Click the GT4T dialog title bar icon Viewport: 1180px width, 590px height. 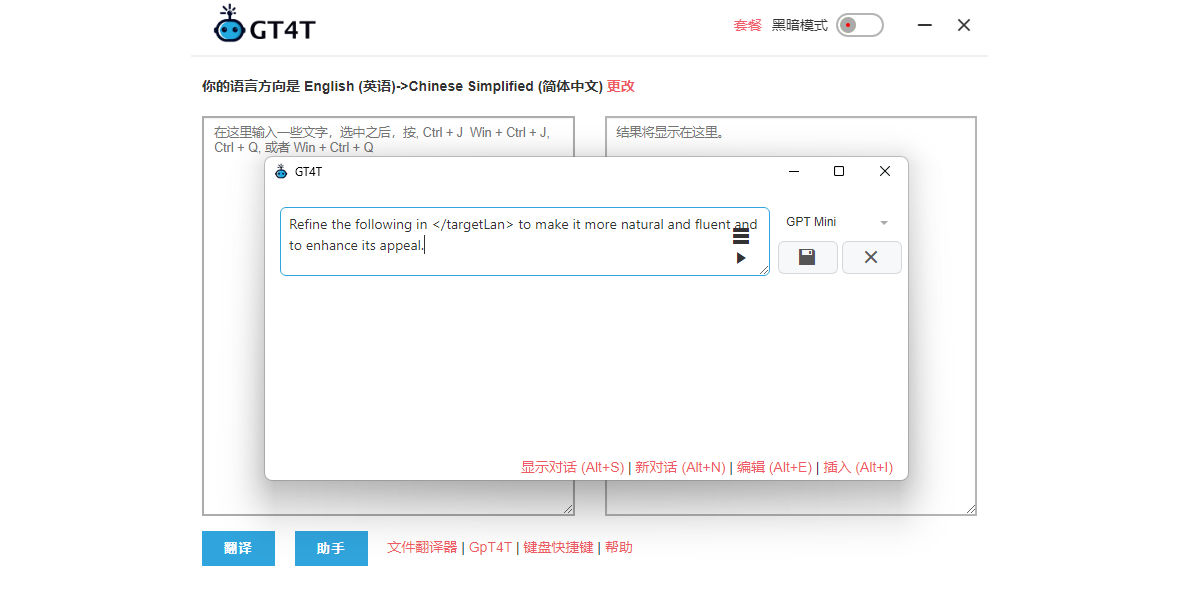pyautogui.click(x=281, y=172)
